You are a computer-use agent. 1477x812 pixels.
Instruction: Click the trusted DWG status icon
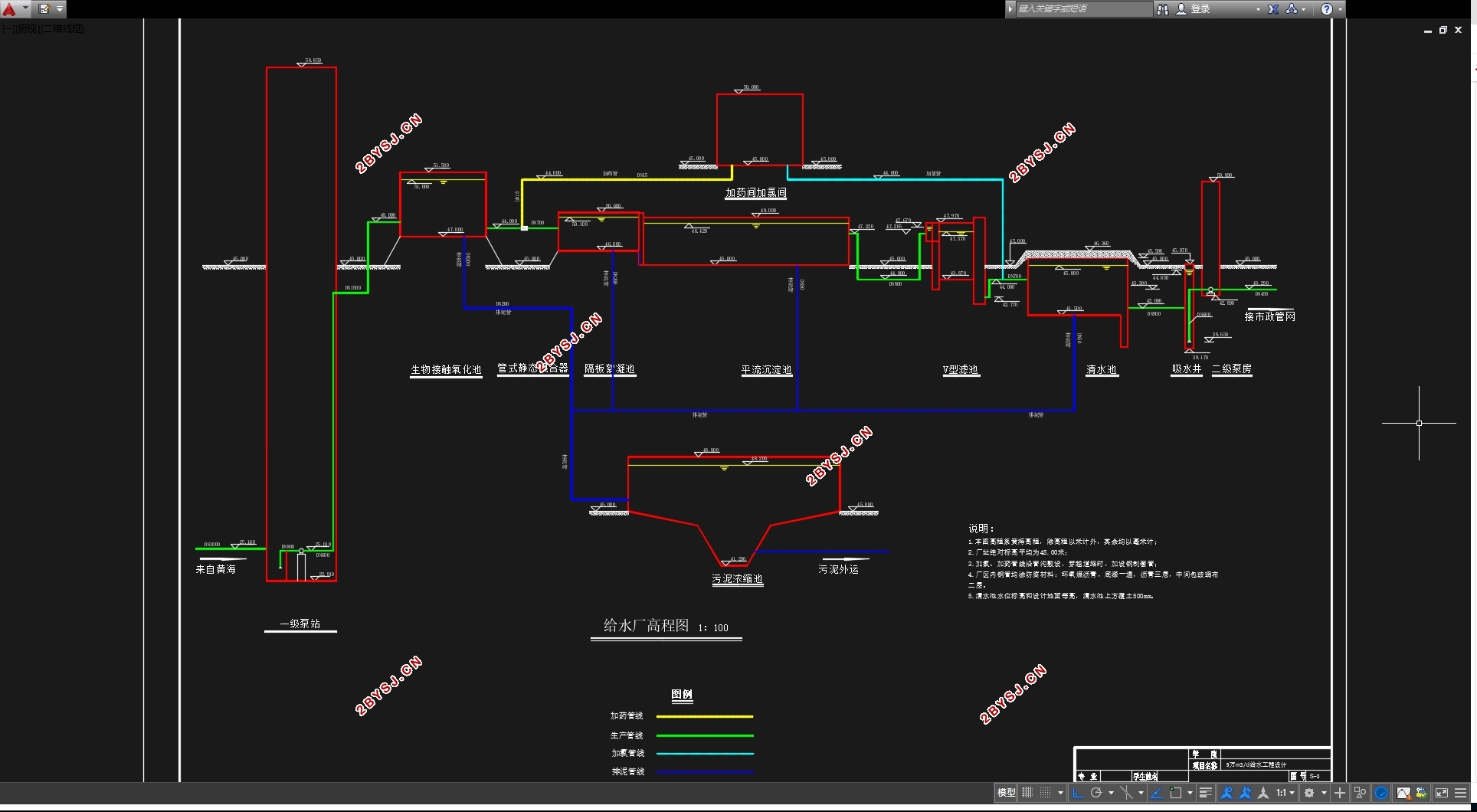(1422, 793)
